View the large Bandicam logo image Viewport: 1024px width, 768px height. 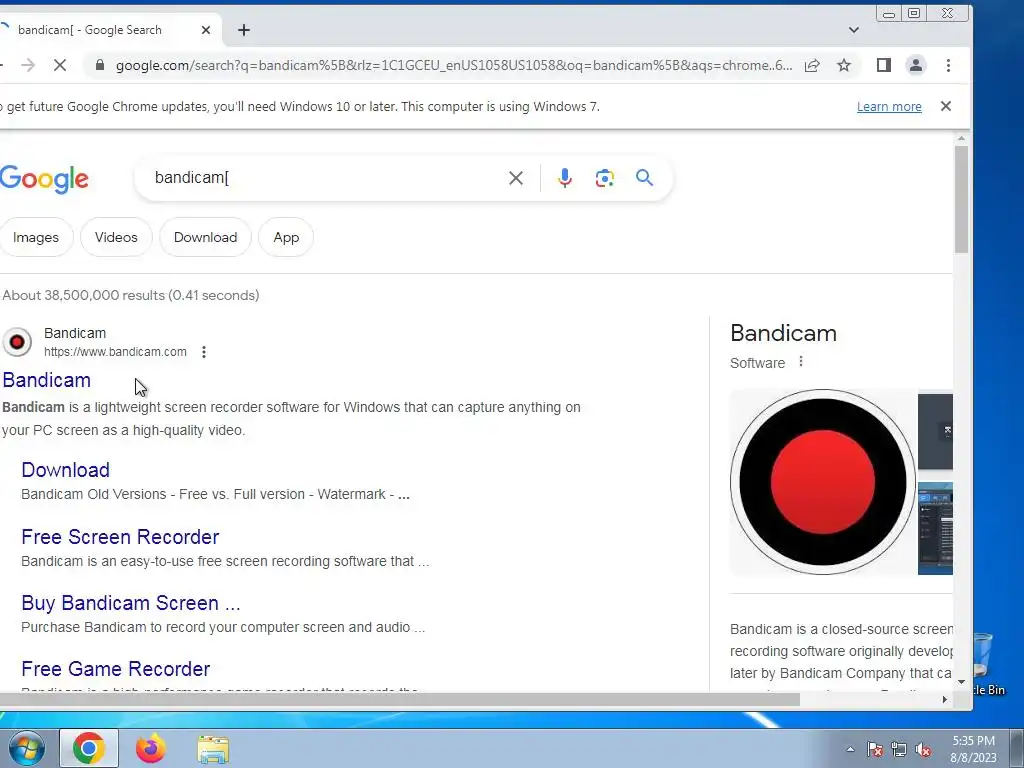[x=822, y=482]
